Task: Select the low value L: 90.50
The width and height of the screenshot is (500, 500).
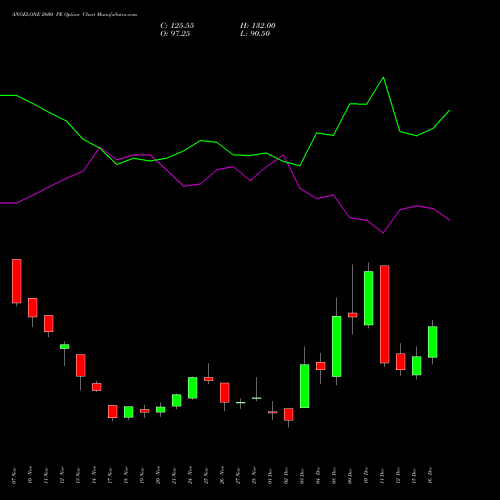Action: point(255,34)
